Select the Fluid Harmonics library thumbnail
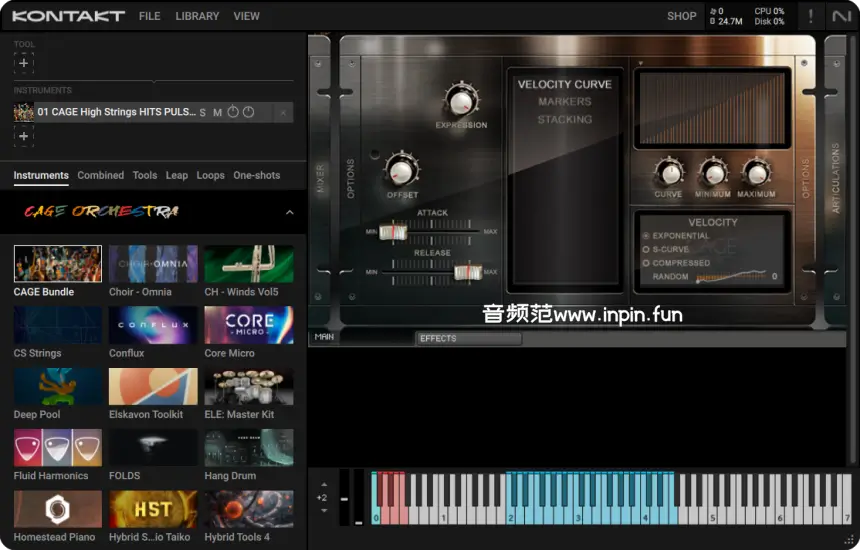Image resolution: width=860 pixels, height=550 pixels. point(58,448)
